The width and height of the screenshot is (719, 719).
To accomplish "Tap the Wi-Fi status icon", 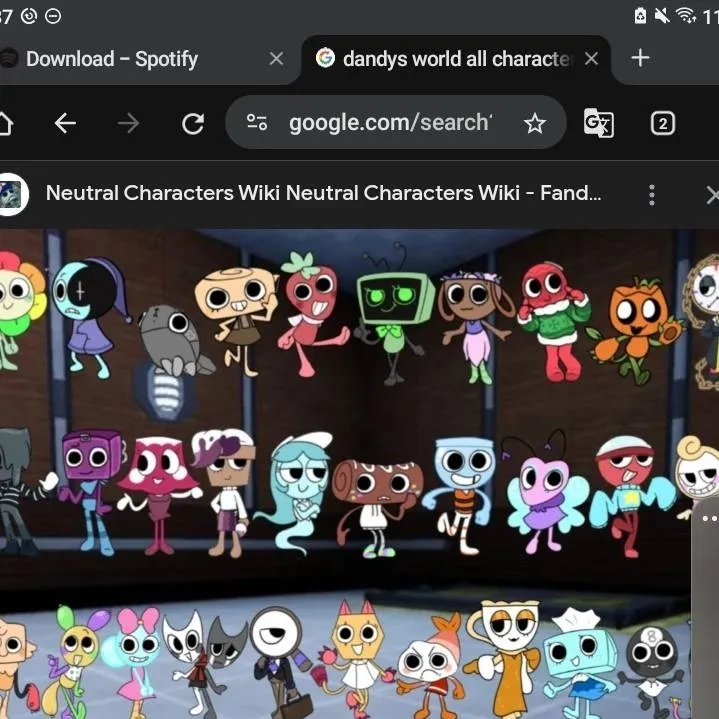I will [x=686, y=15].
